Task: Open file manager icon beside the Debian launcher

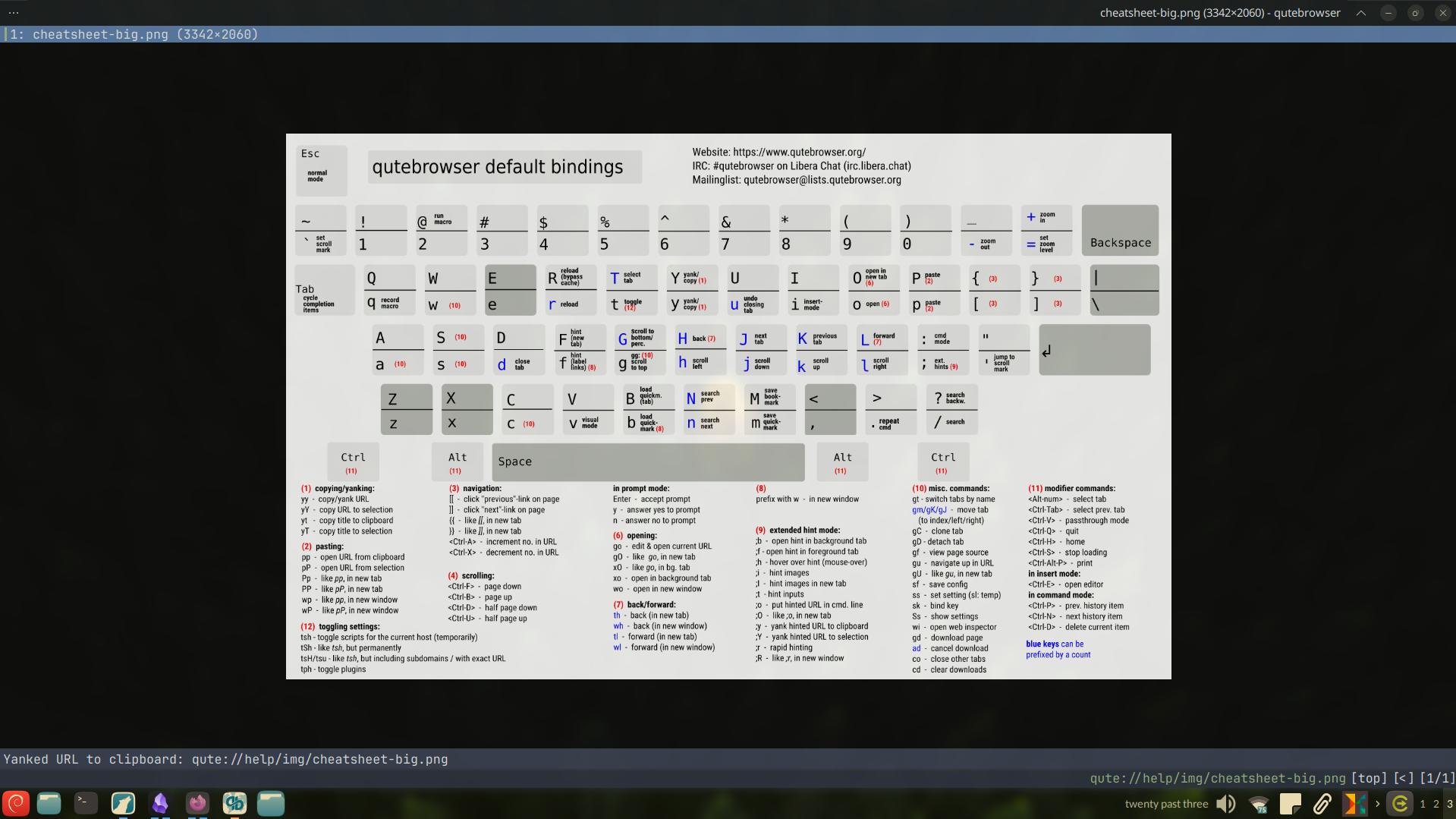Action: 49,803
